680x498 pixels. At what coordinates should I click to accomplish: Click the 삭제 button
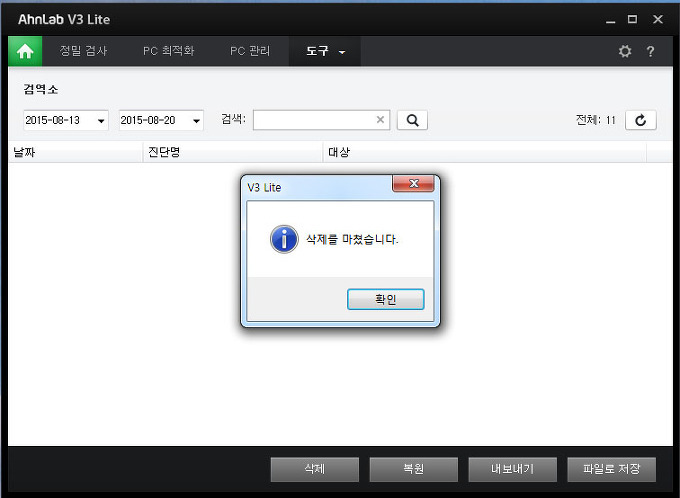click(315, 469)
